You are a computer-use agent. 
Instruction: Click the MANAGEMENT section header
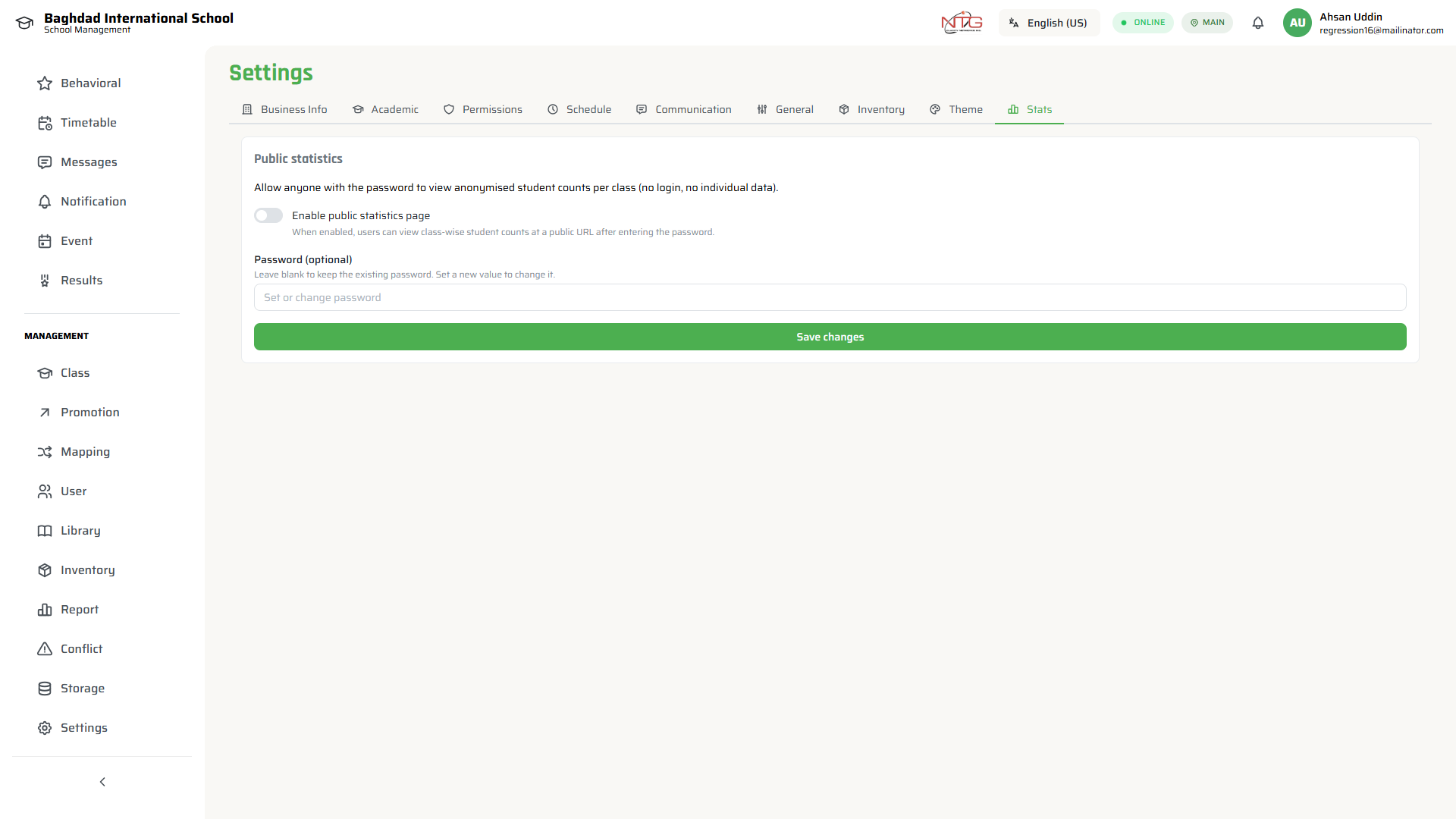[x=56, y=336]
